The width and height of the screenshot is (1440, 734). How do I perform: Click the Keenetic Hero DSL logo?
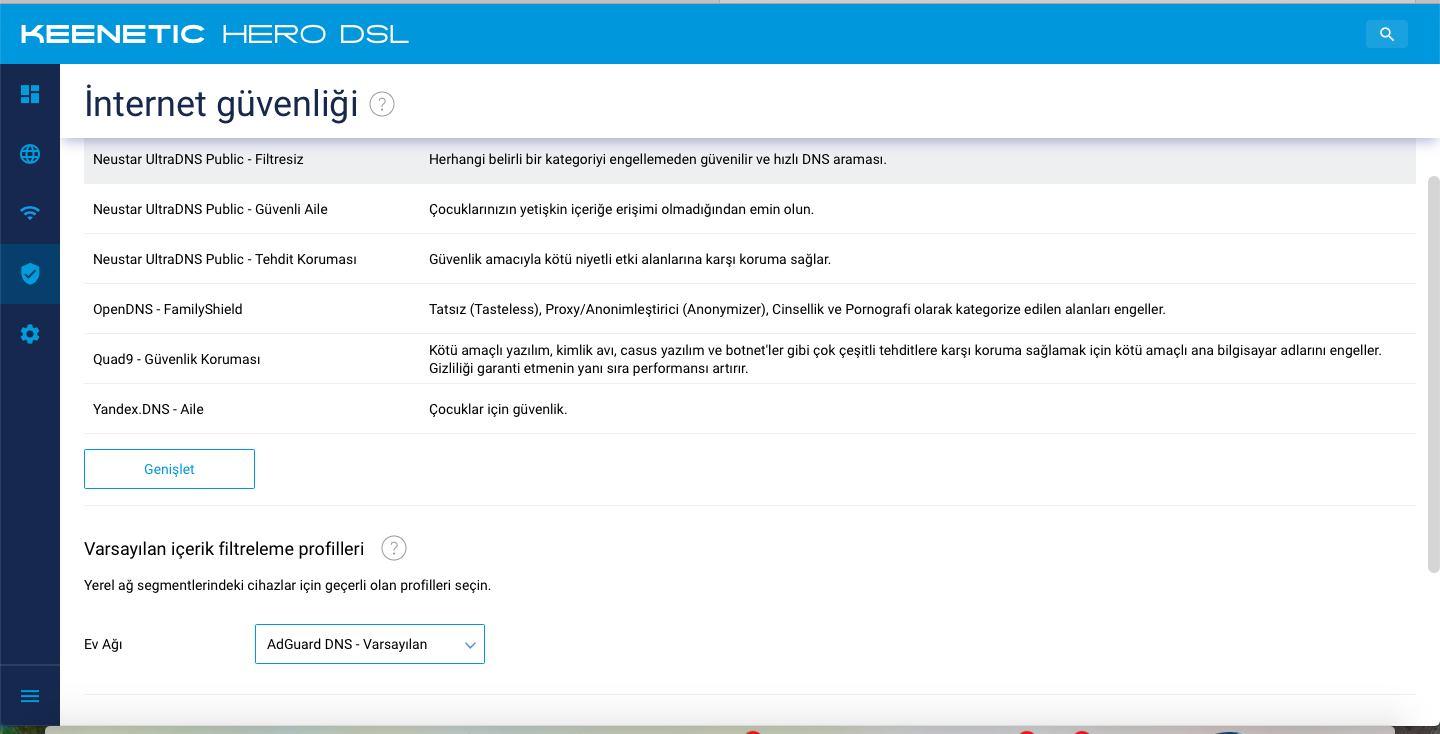pyautogui.click(x=214, y=34)
